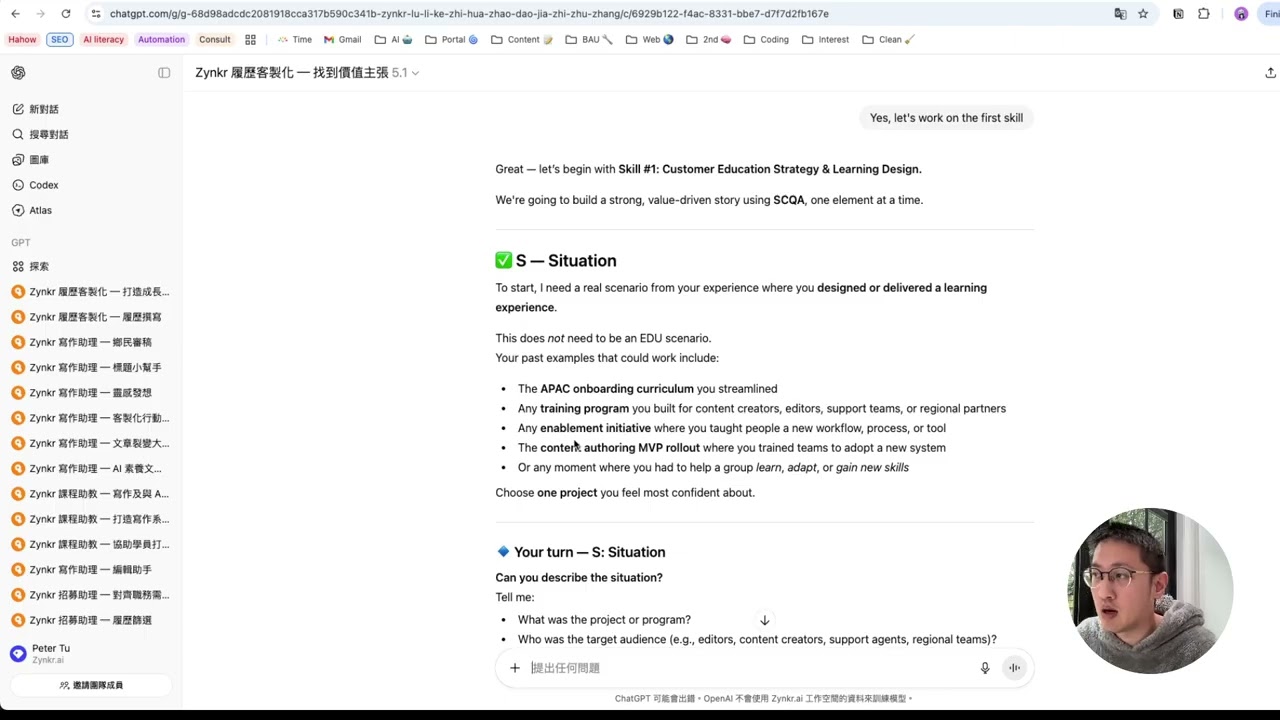Open GPT Zynkr 寫作助理 — 編輯助手

91,569
